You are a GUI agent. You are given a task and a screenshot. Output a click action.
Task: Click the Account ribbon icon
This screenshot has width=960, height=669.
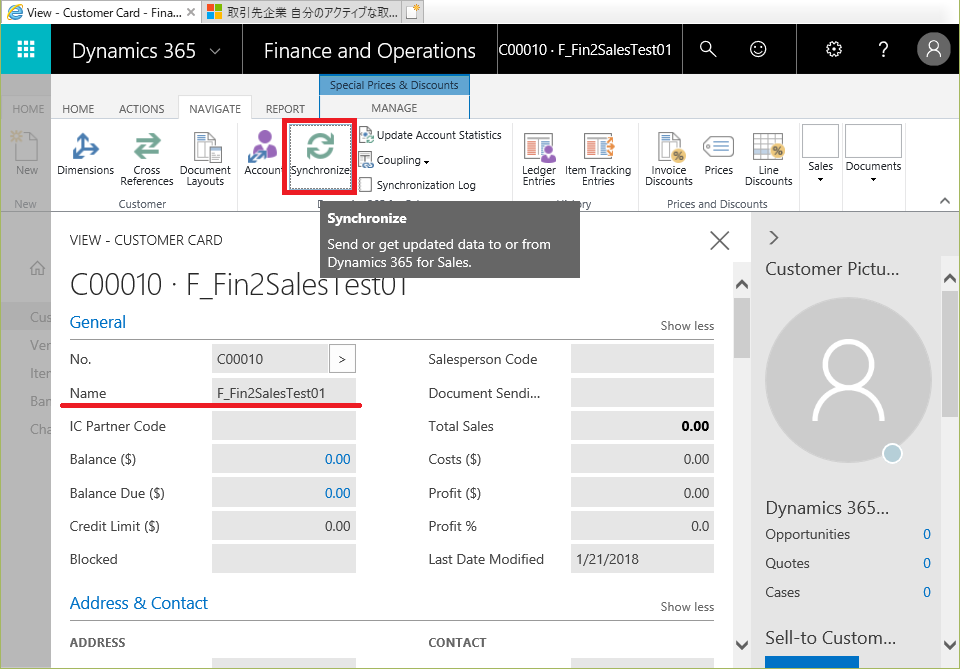click(x=263, y=154)
